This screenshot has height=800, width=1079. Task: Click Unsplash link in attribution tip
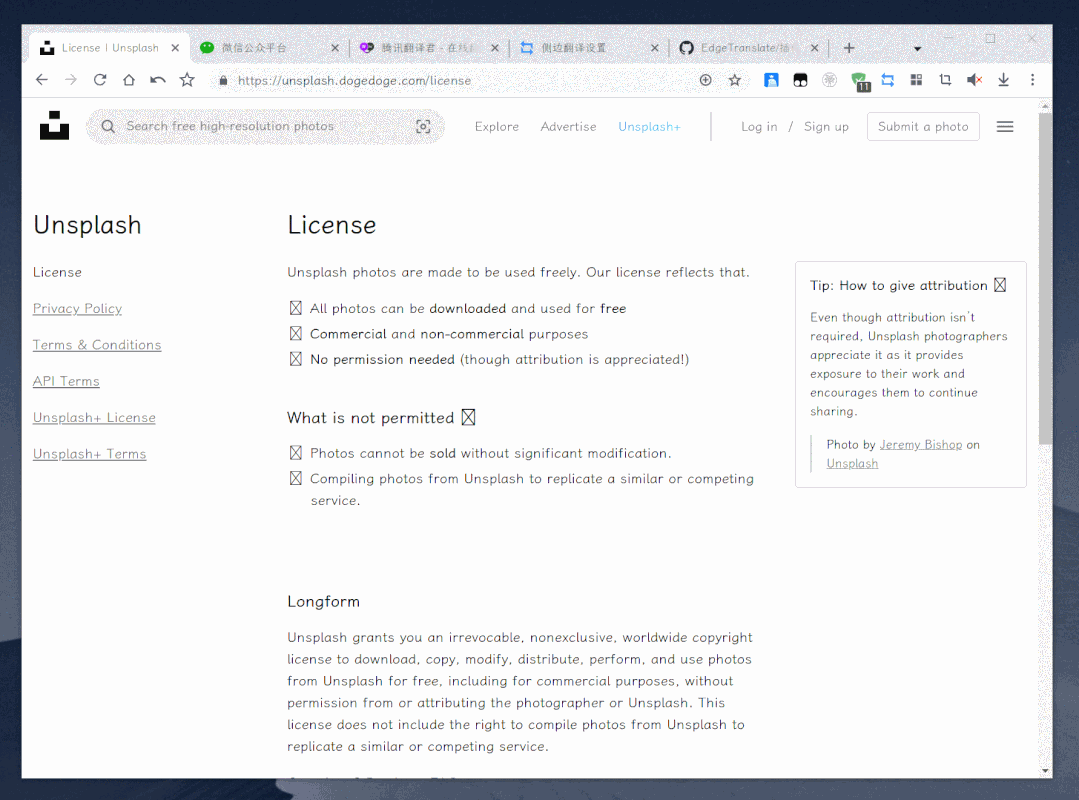tap(852, 464)
